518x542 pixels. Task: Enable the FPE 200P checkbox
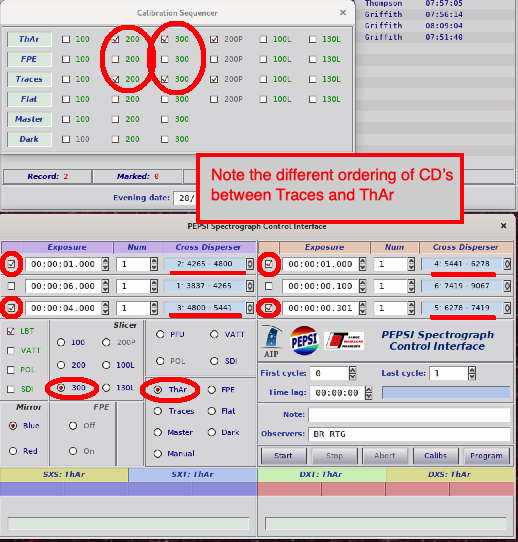click(214, 59)
